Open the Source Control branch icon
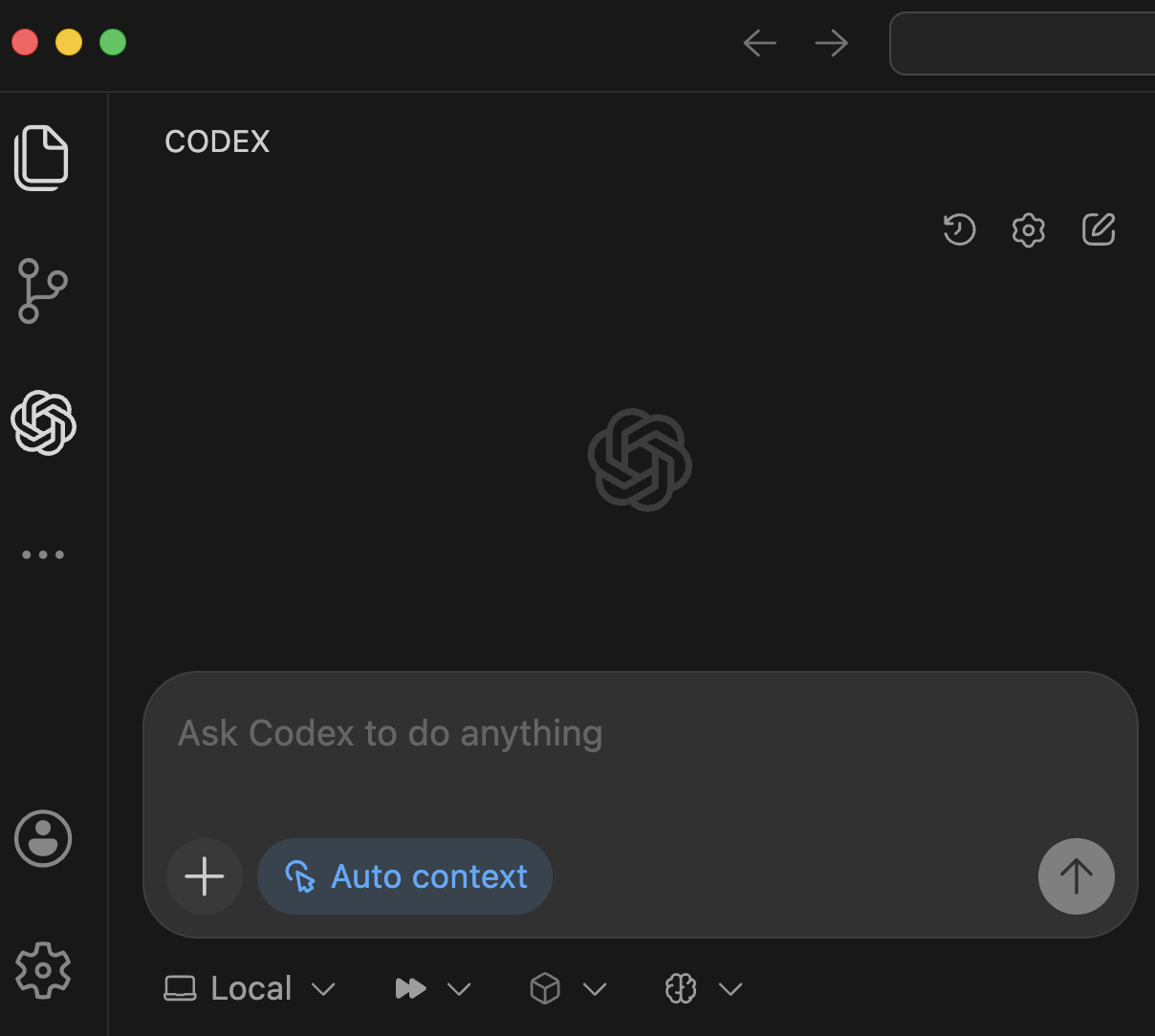The height and width of the screenshot is (1036, 1155). [42, 291]
